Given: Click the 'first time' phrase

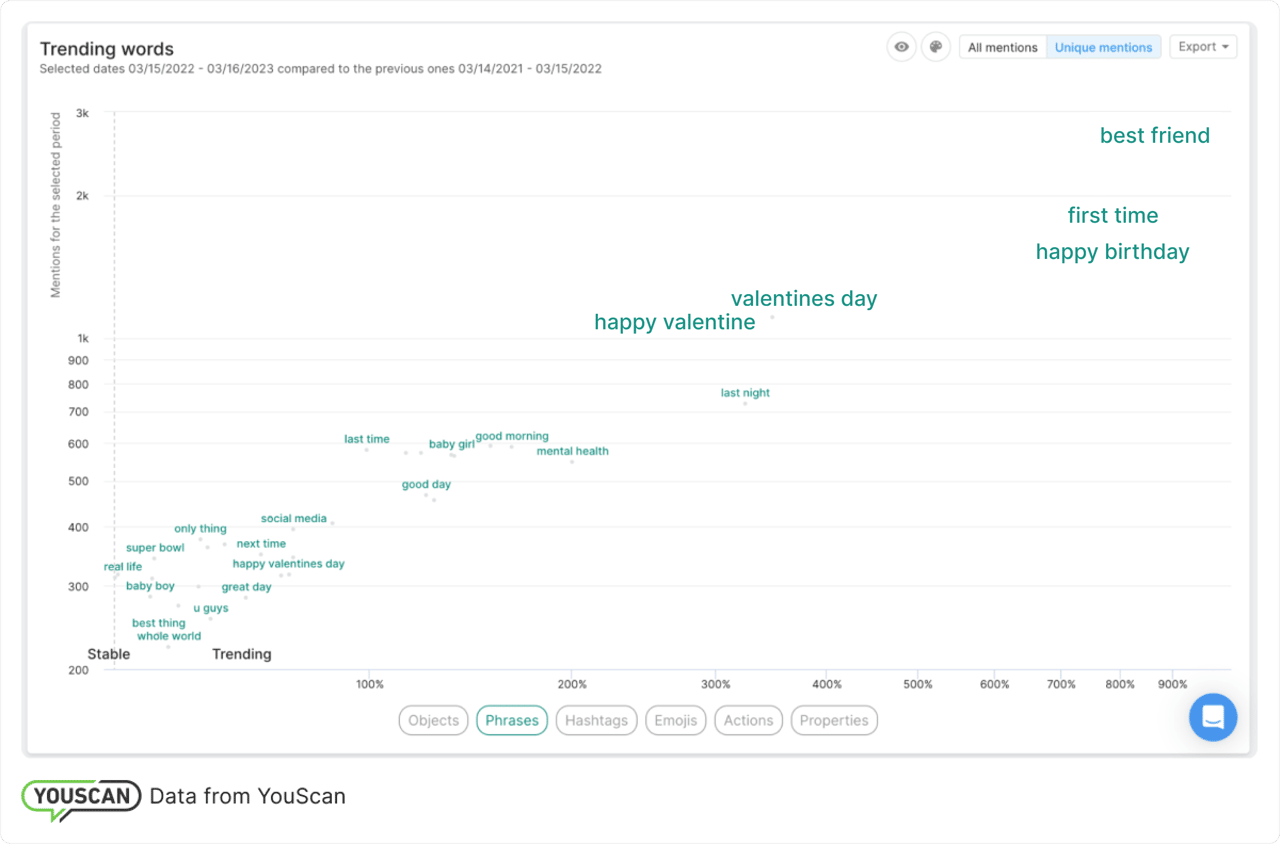Looking at the screenshot, I should [1112, 216].
